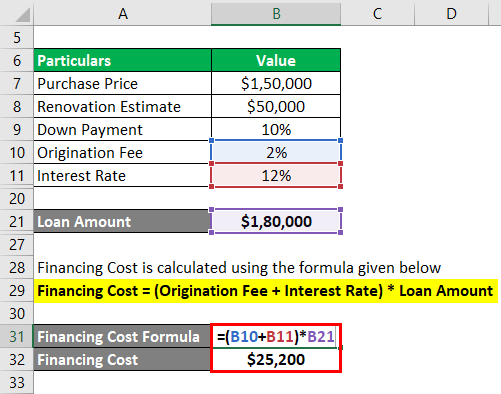The height and width of the screenshot is (394, 501).
Task: Select row 8 header
Action: tap(17, 107)
